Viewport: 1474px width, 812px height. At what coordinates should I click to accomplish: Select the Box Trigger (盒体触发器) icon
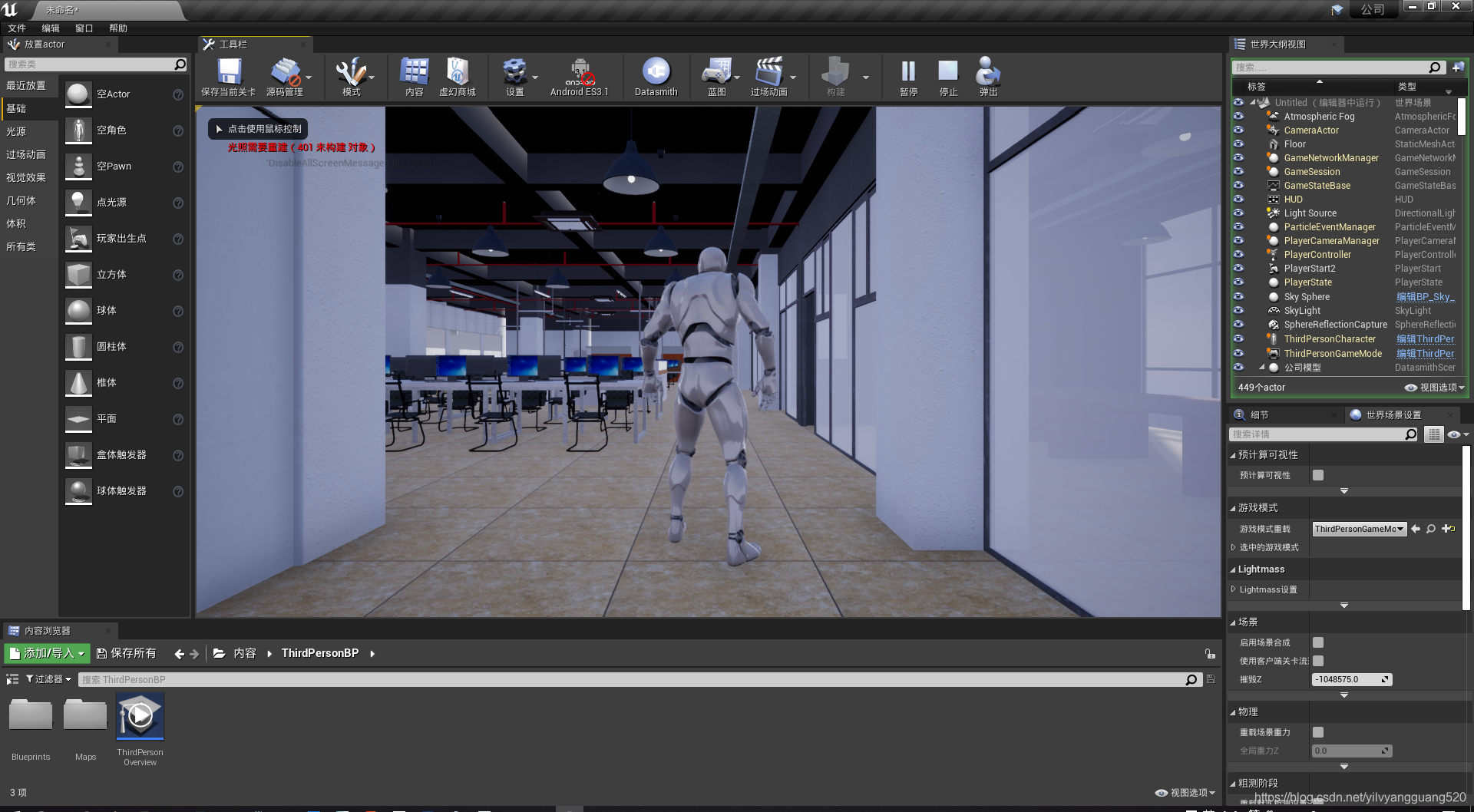(78, 455)
